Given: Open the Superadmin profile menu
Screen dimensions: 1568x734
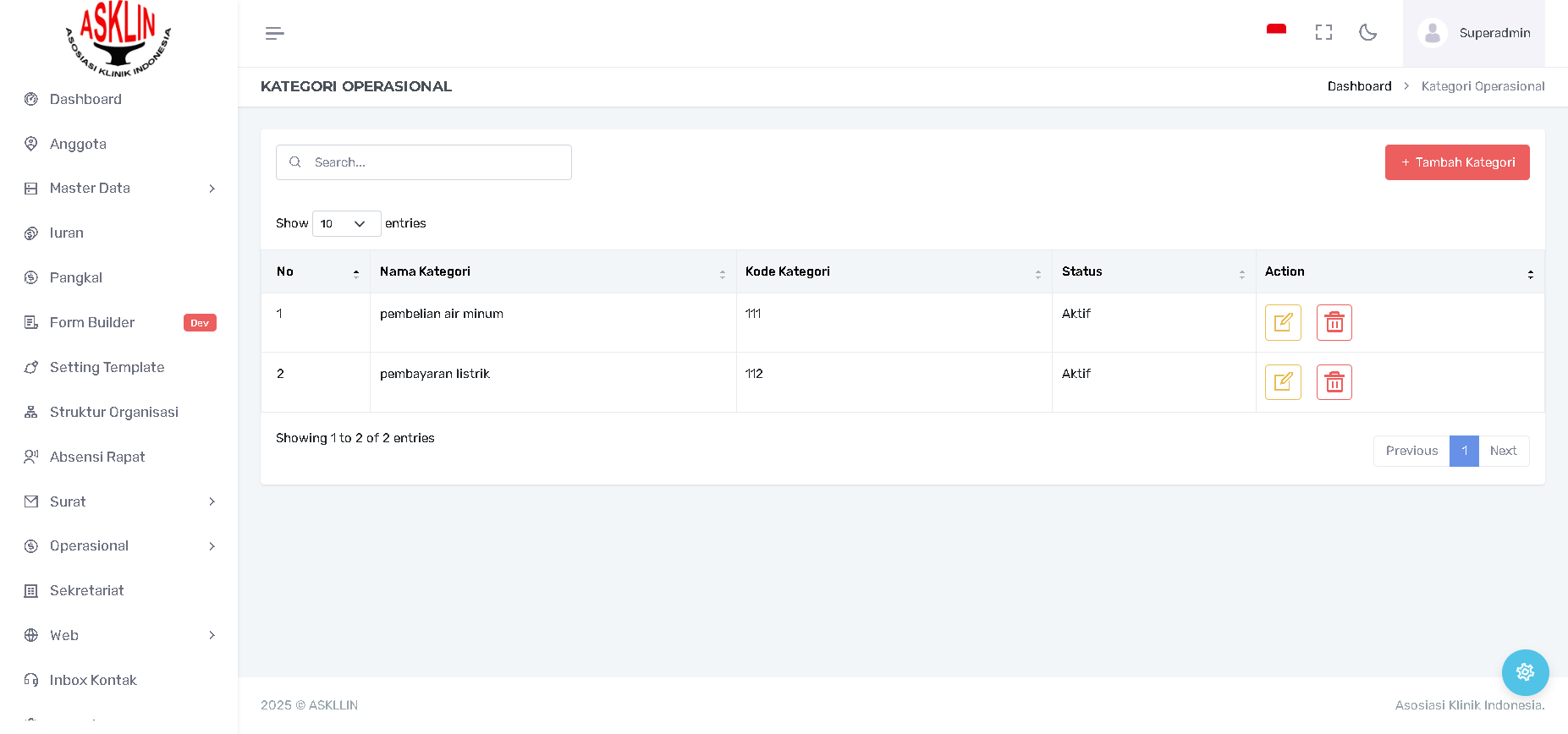Looking at the screenshot, I should coord(1473,33).
